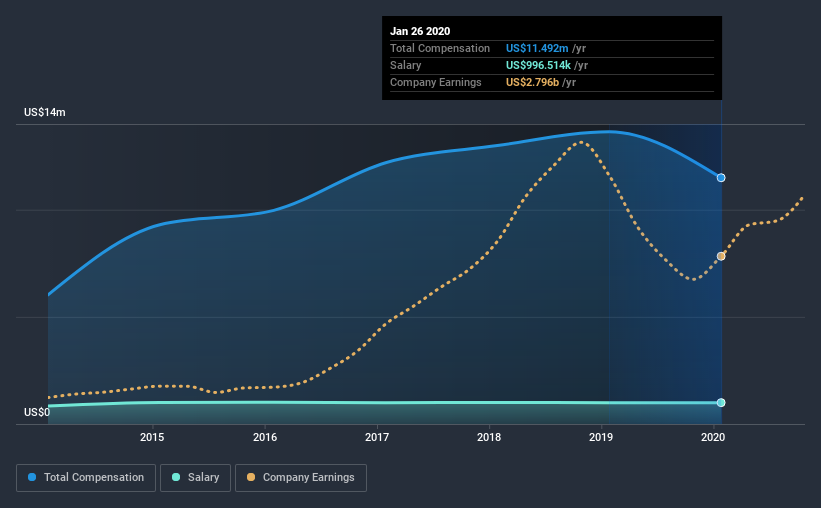
Task: Click the US$14m y-axis label
Action: click(x=45, y=112)
